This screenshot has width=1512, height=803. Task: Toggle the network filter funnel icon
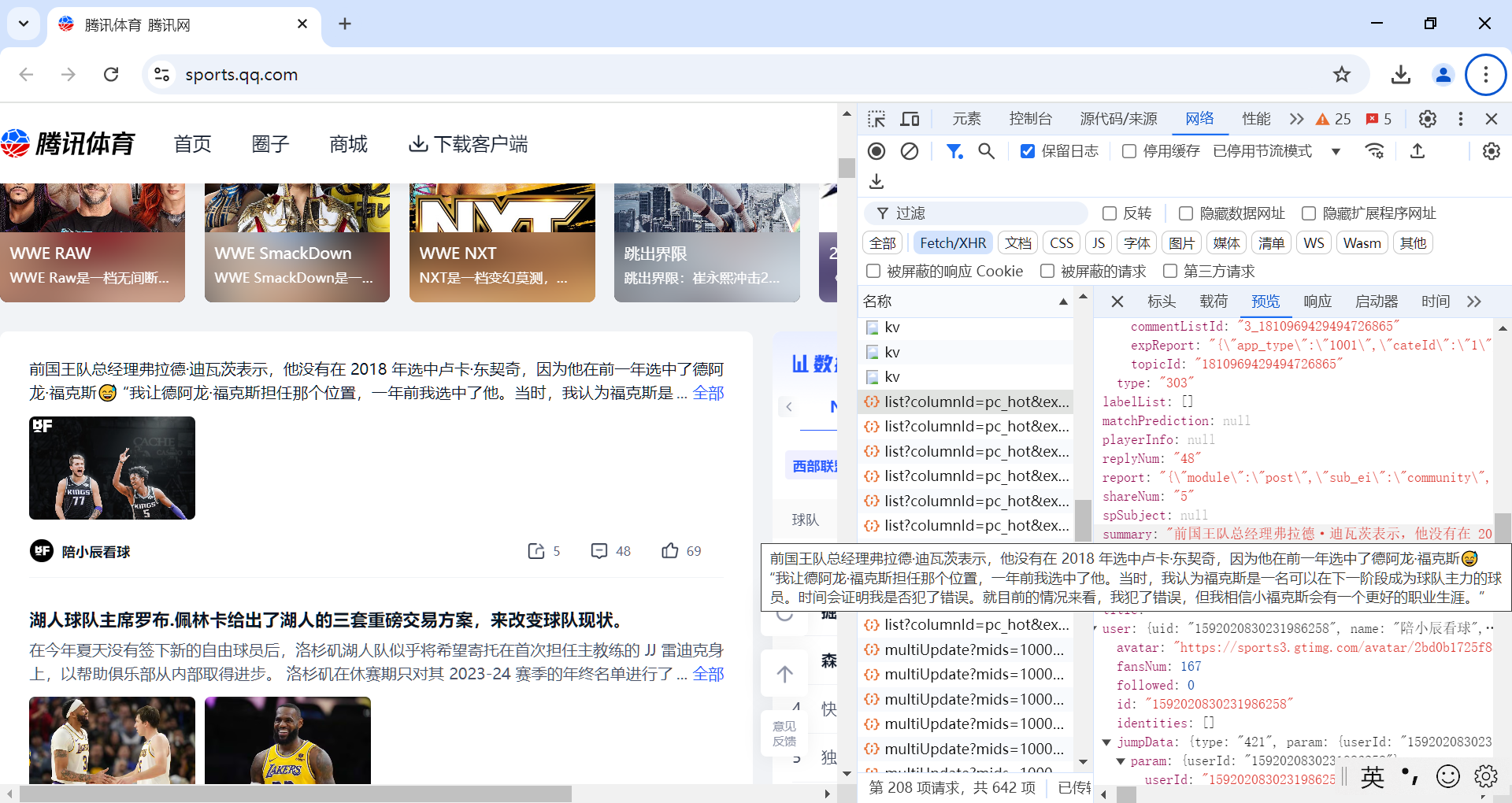954,151
